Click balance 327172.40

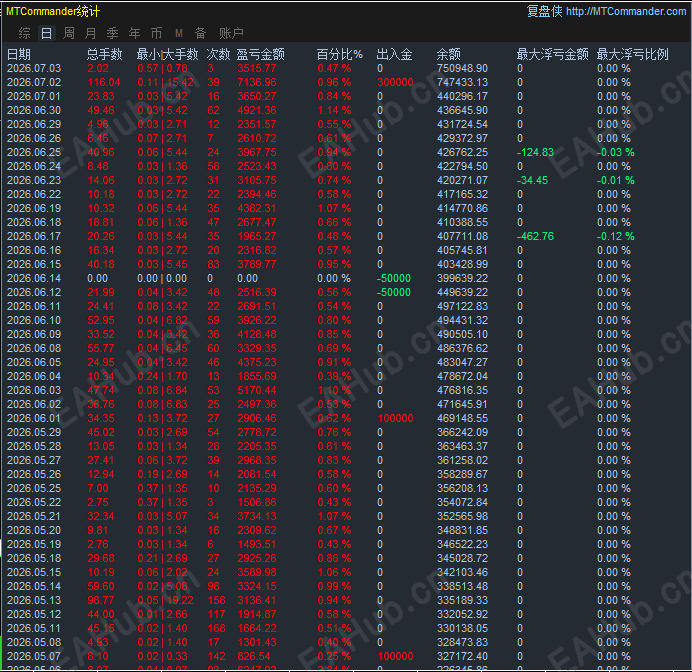[463, 657]
